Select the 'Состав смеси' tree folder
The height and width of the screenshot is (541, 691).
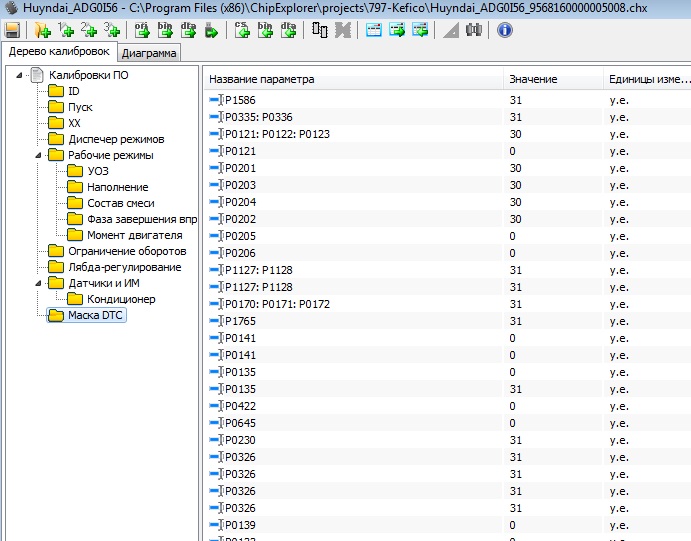click(x=120, y=203)
